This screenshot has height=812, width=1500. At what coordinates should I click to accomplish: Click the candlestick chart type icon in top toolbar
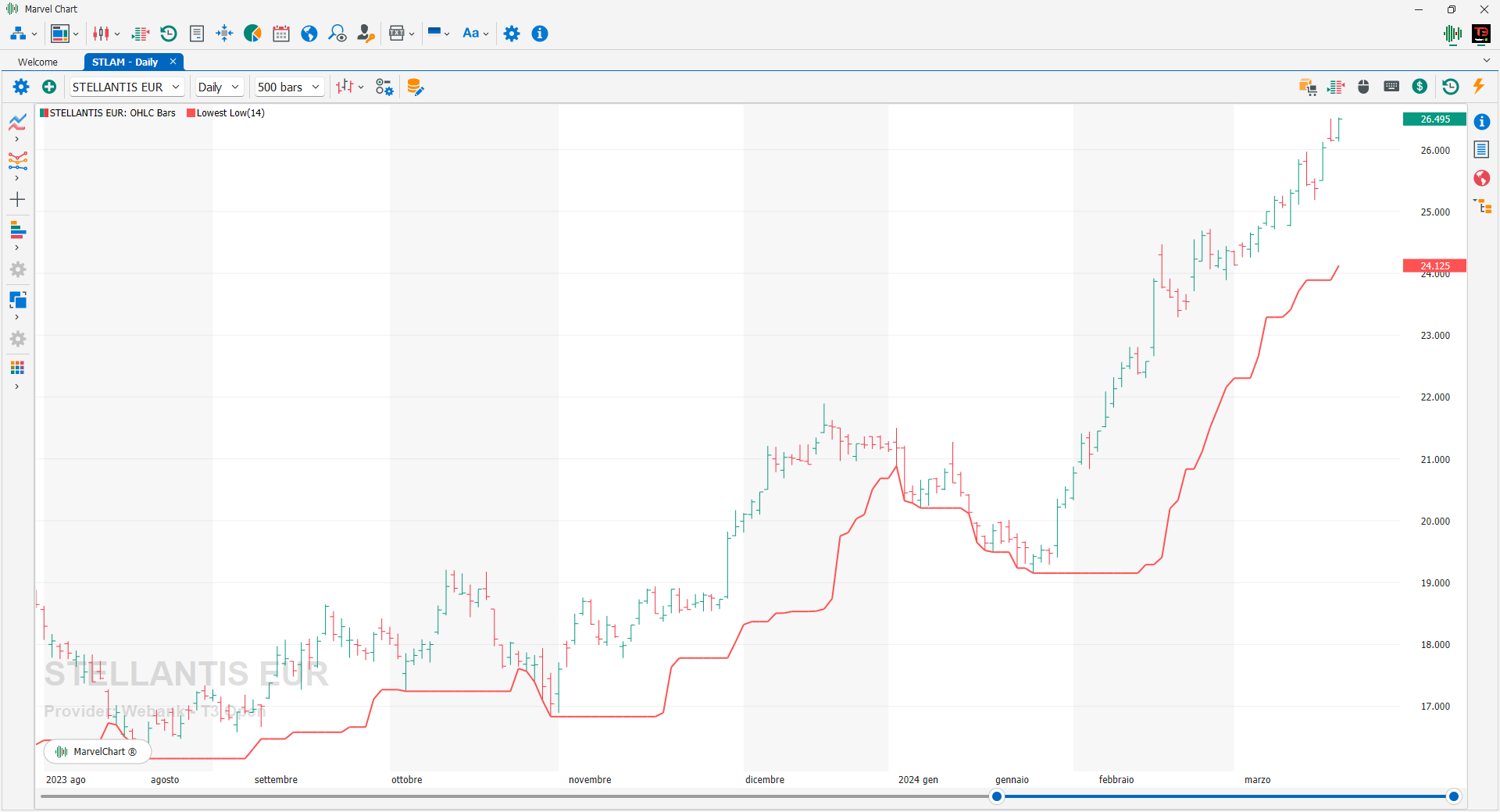pos(102,34)
